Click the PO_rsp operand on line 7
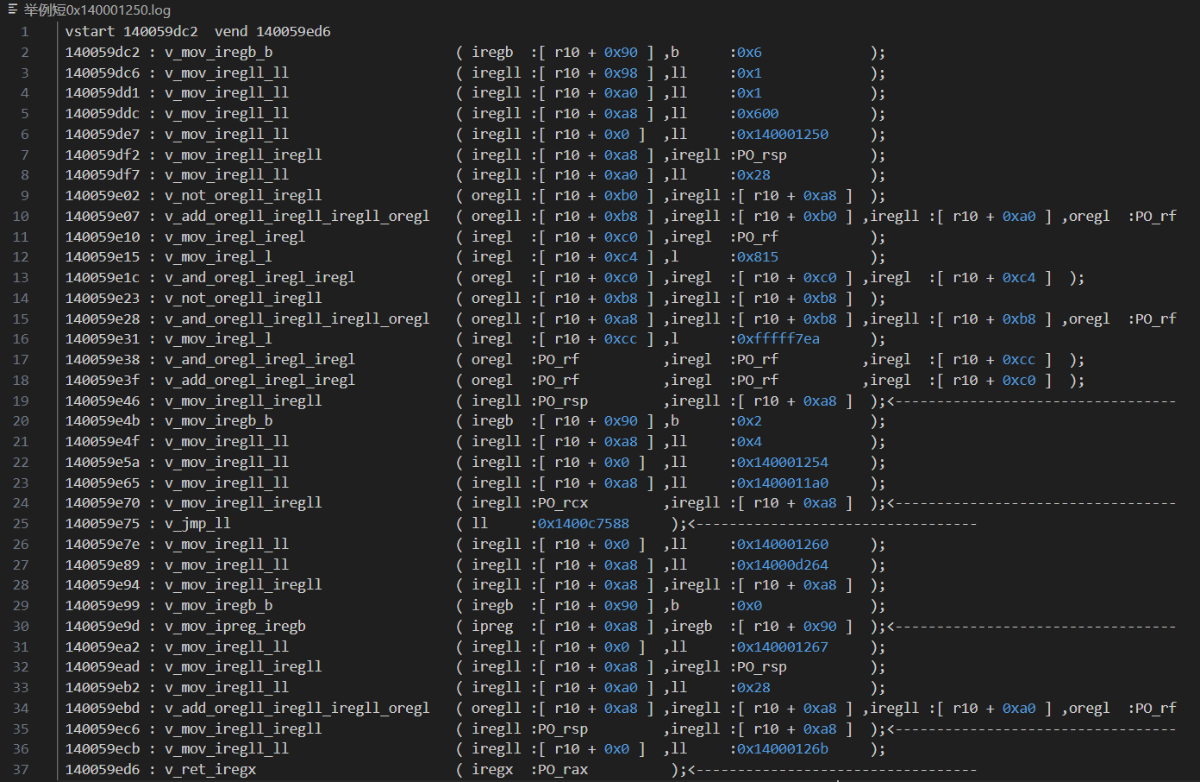1200x782 pixels. pyautogui.click(x=761, y=155)
